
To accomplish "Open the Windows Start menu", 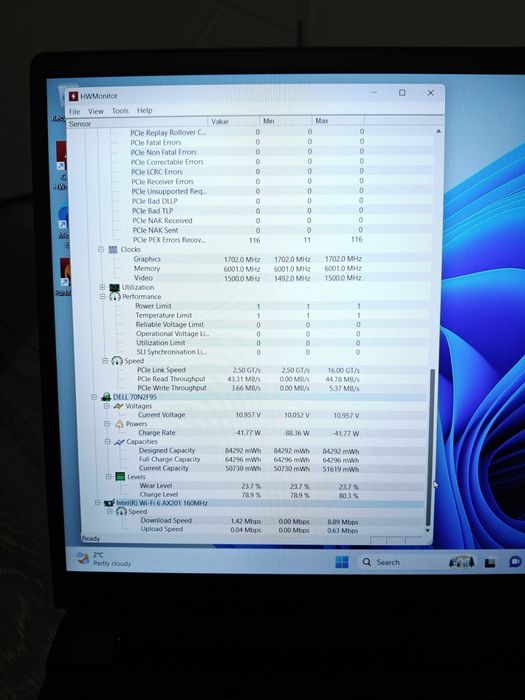I will pos(342,562).
